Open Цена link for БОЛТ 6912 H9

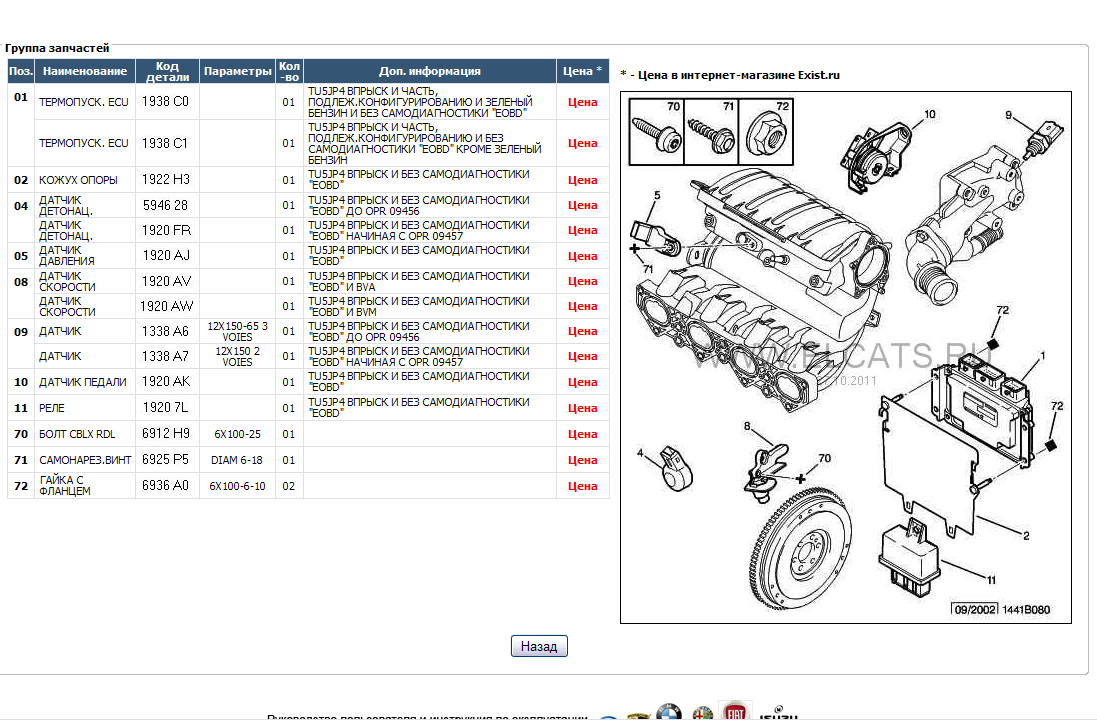[x=582, y=434]
